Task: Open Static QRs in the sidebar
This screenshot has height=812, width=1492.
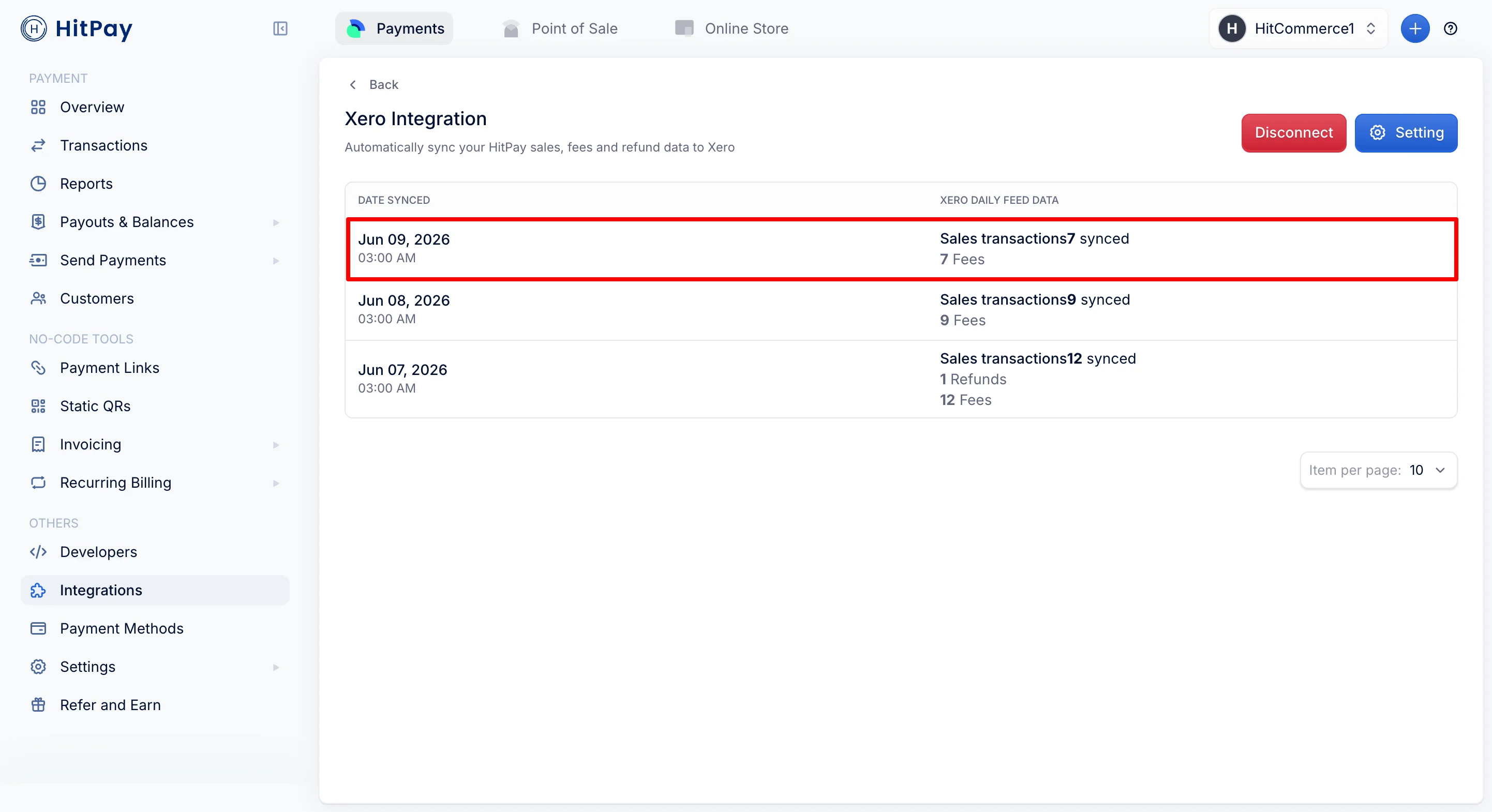Action: coord(155,406)
